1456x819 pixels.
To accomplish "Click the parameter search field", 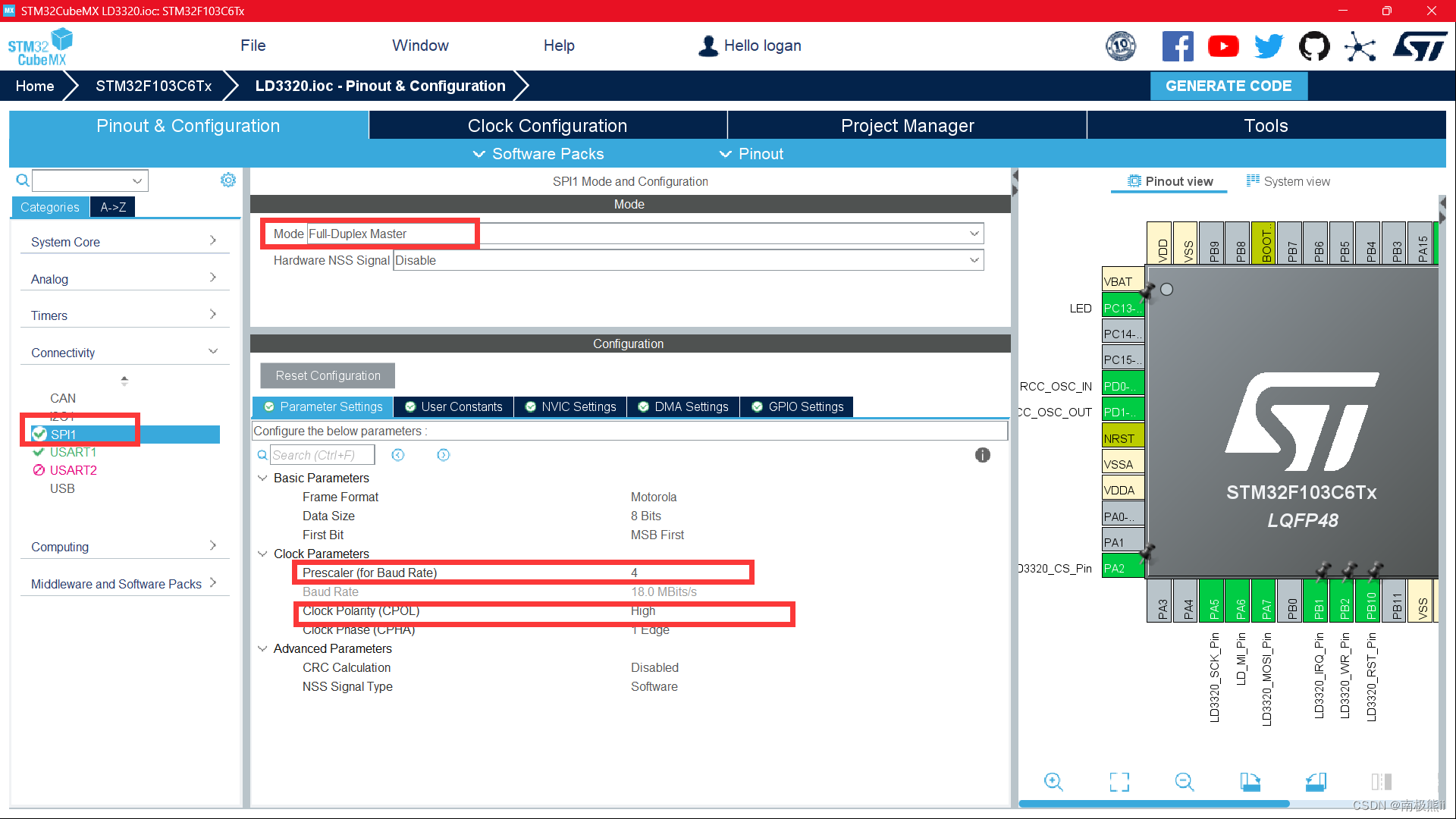I will click(322, 455).
